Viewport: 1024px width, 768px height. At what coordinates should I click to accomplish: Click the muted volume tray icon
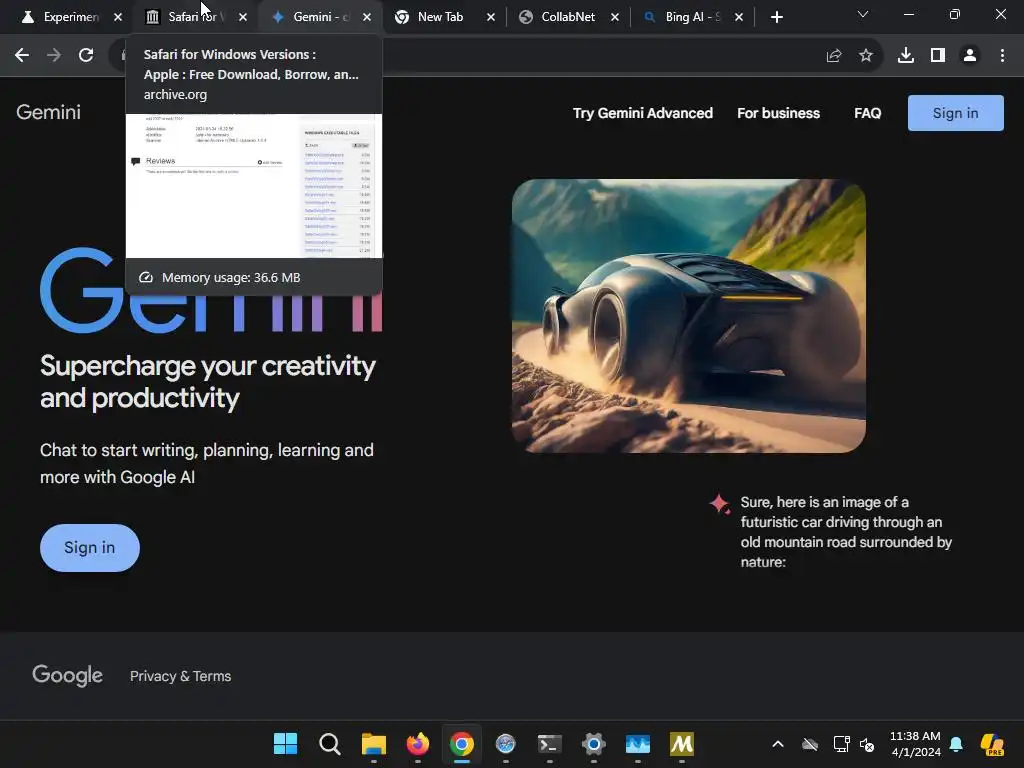point(867,744)
